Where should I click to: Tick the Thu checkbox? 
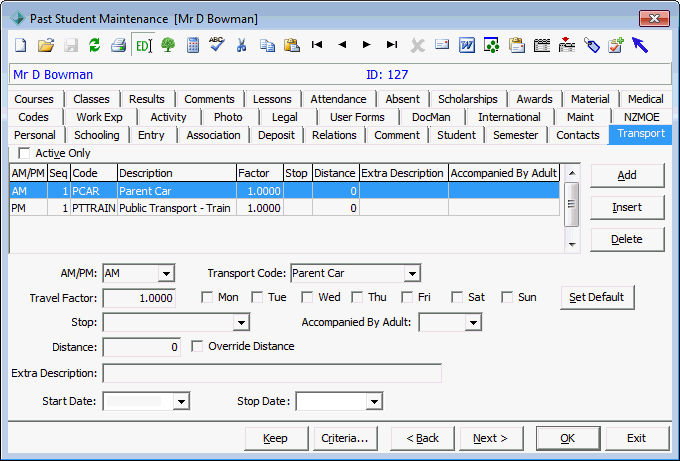(x=357, y=297)
